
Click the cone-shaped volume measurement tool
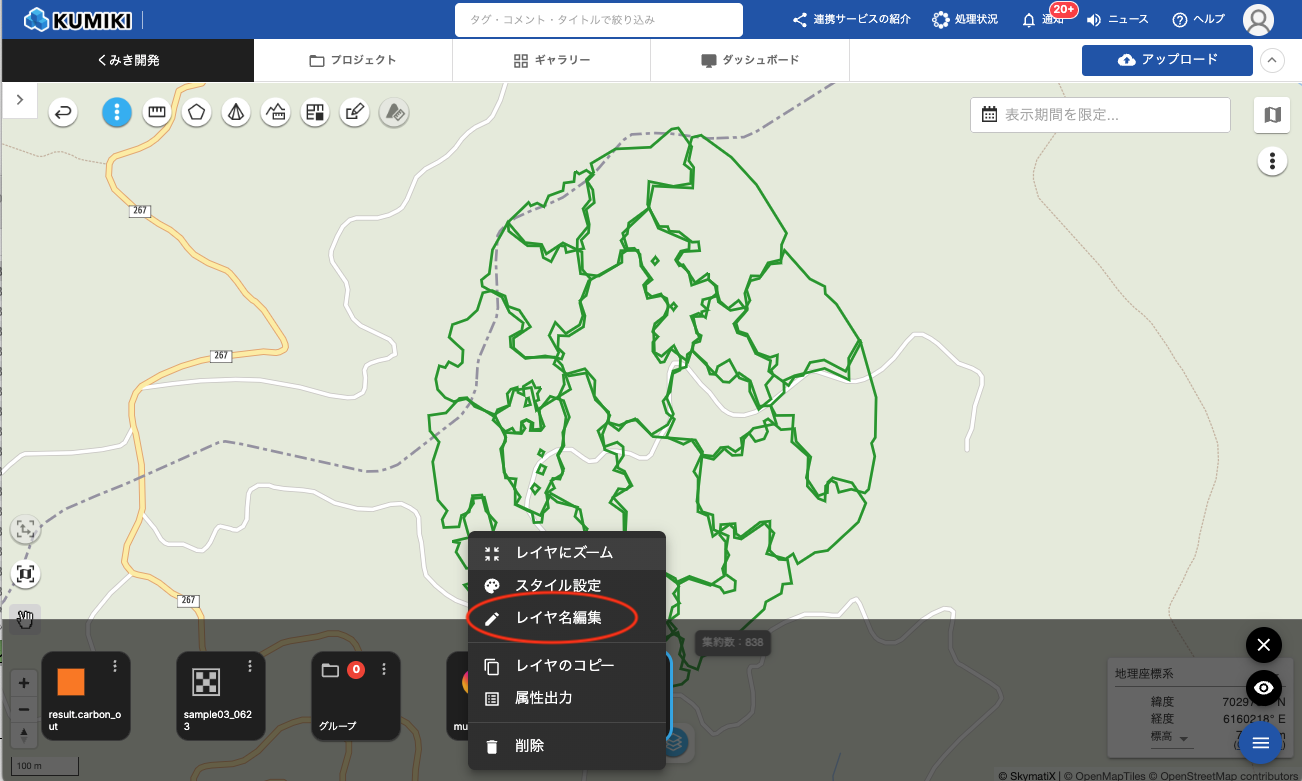(x=235, y=113)
